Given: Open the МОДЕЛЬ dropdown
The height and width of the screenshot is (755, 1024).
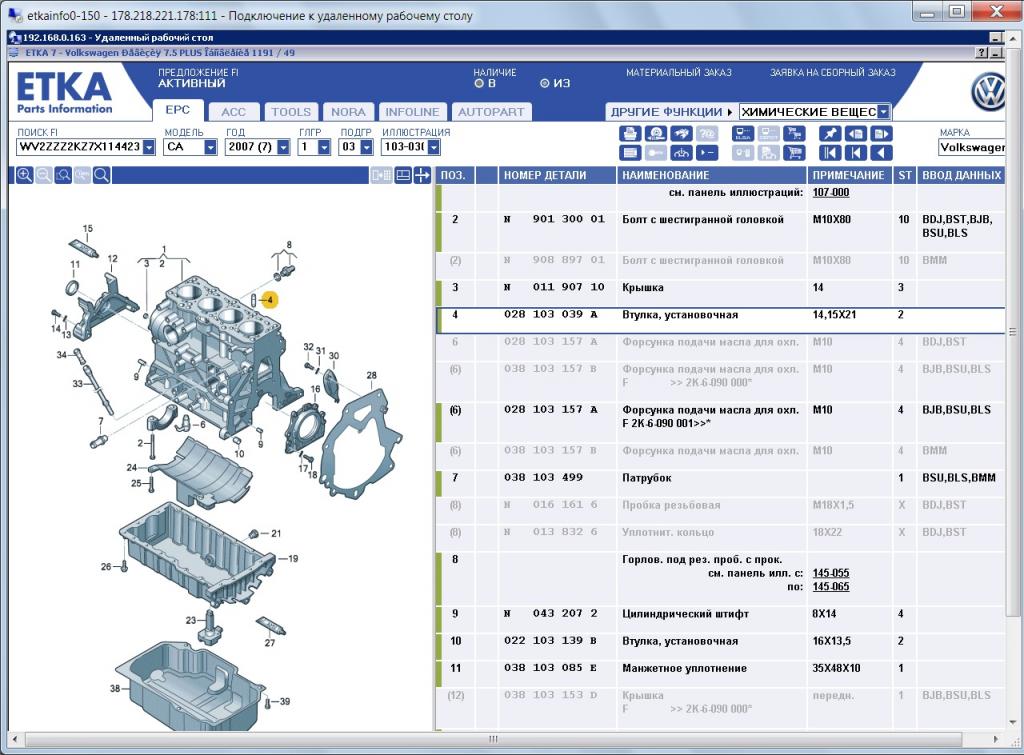Looking at the screenshot, I should [x=210, y=147].
